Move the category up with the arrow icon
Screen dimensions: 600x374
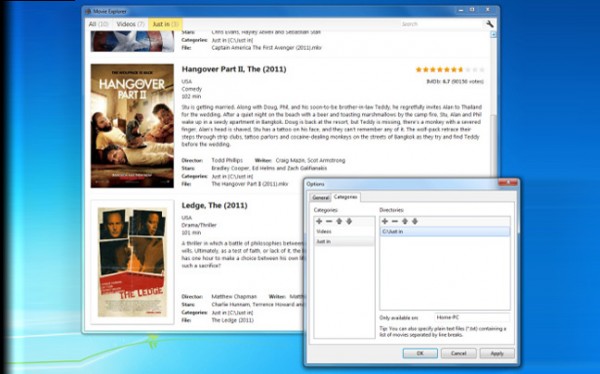[x=339, y=221]
